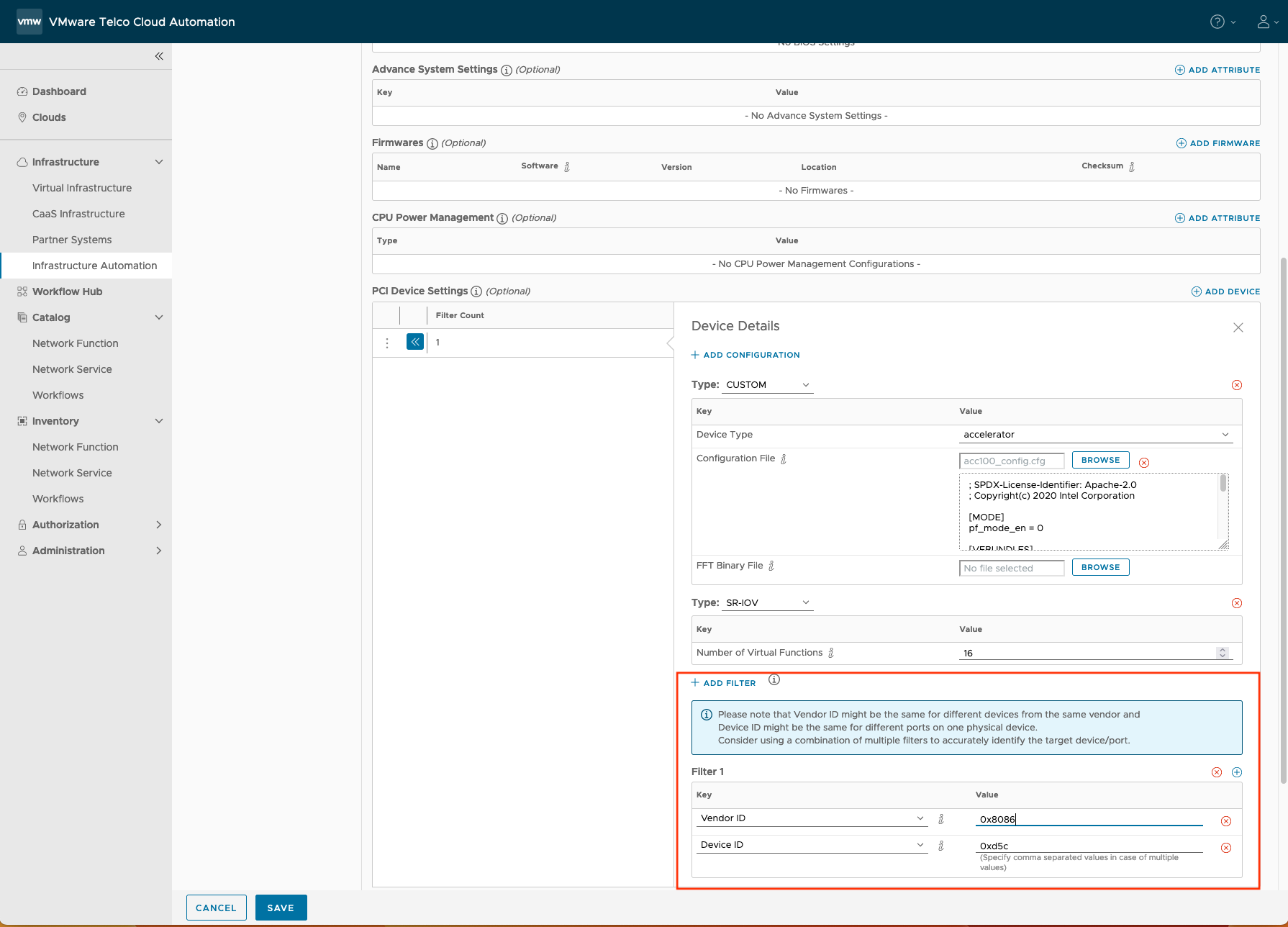Viewport: 1288px width, 927px height.
Task: Open Workflow Hub
Action: [68, 291]
